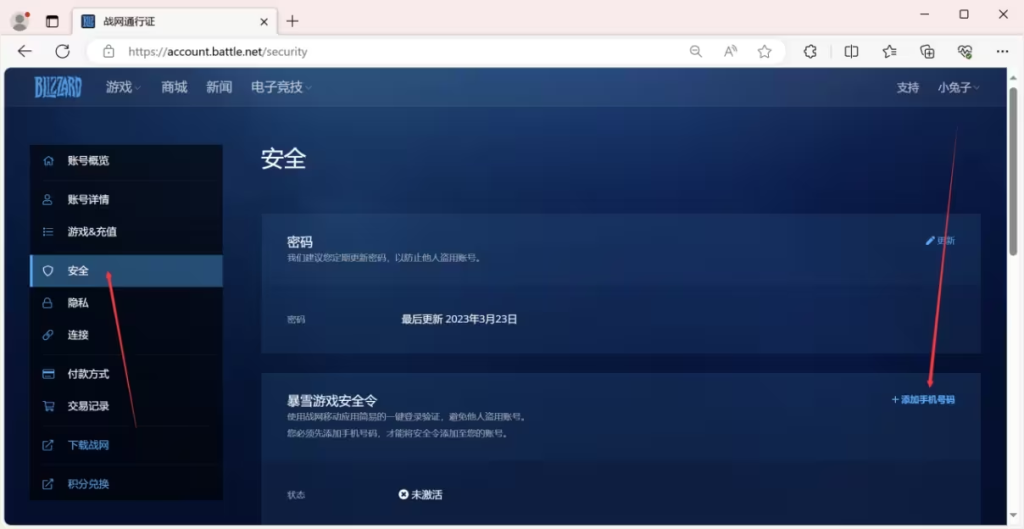Screen dimensions: 1024x529
Task: Click the 未激活 status text
Action: (426, 495)
